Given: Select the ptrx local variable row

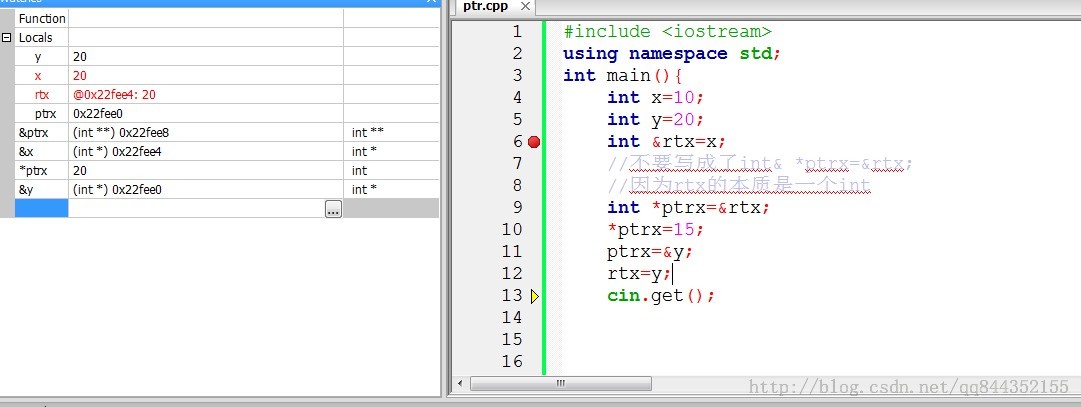Looking at the screenshot, I should (x=227, y=113).
